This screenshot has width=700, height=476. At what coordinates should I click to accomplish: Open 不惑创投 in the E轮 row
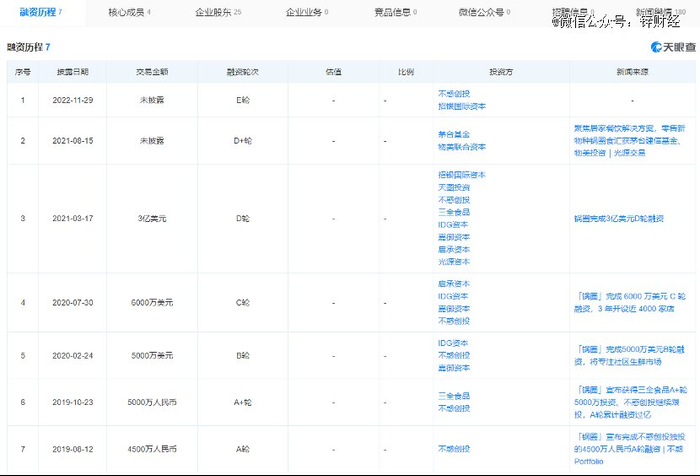(454, 94)
